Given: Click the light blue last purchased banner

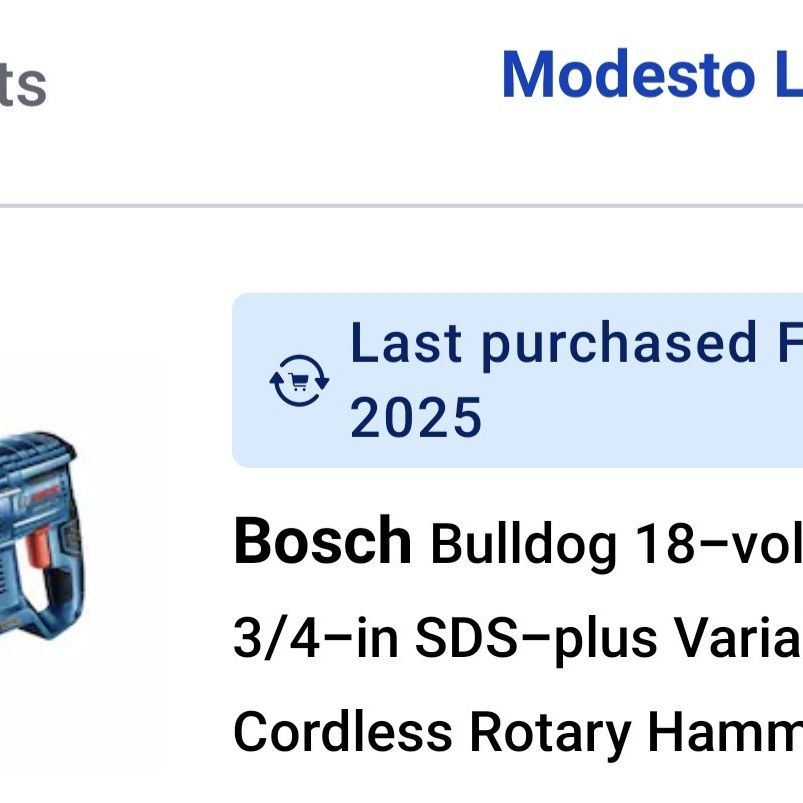Looking at the screenshot, I should click(x=517, y=380).
